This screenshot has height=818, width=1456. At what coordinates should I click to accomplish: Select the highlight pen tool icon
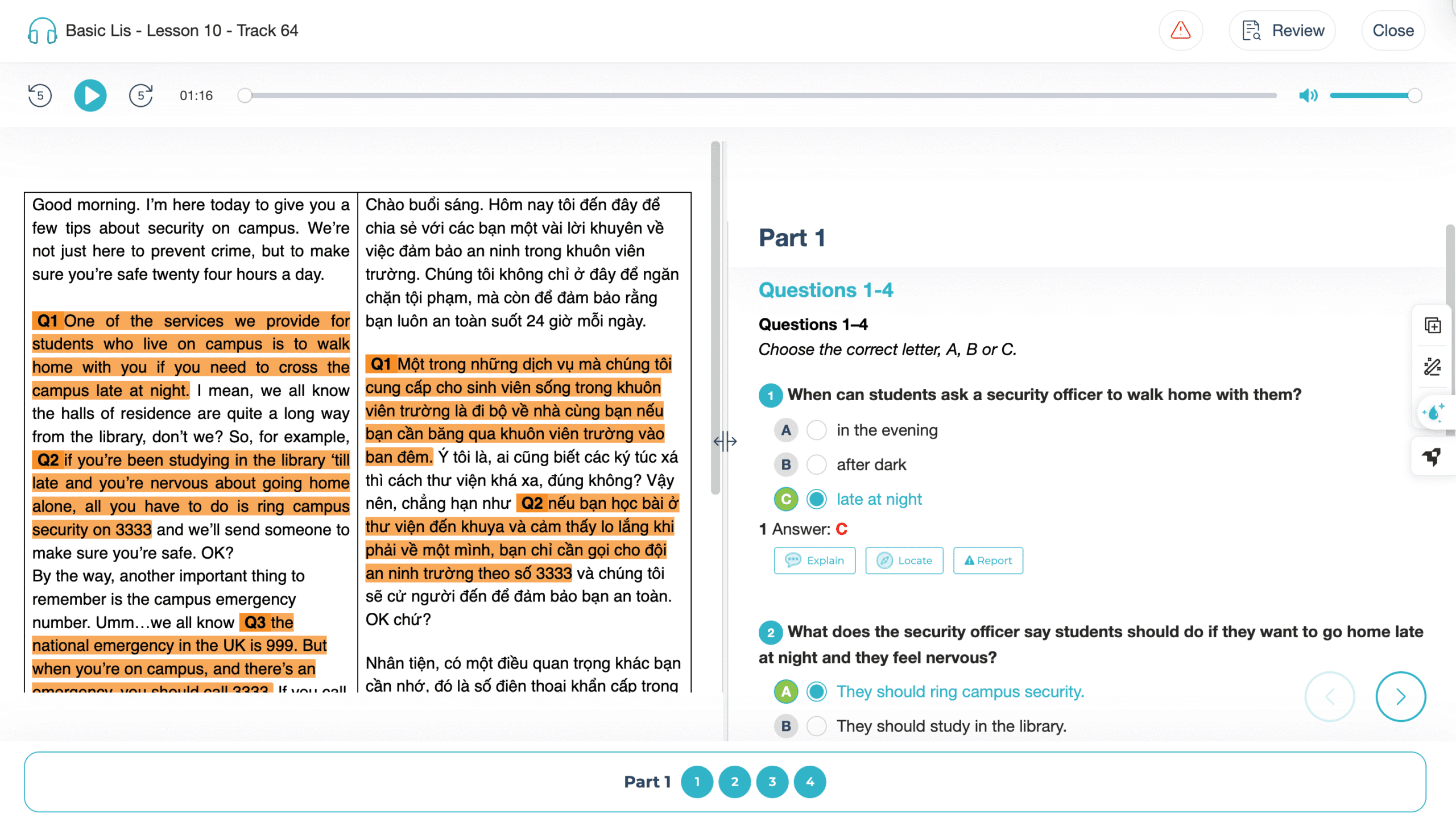tap(1432, 367)
